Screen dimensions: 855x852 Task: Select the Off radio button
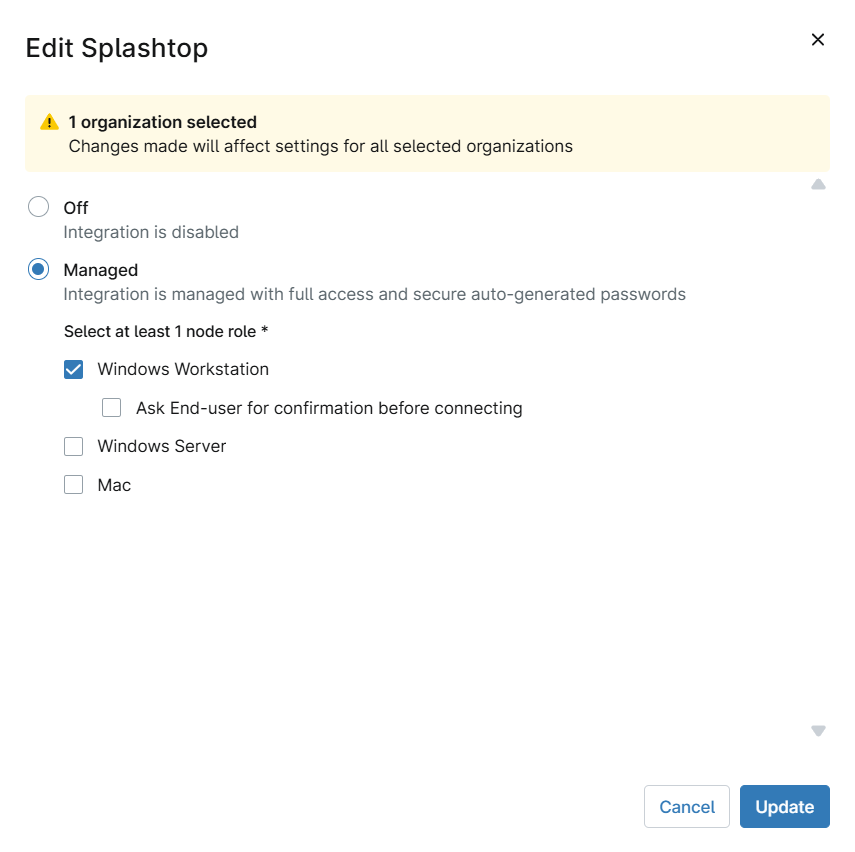coord(38,207)
